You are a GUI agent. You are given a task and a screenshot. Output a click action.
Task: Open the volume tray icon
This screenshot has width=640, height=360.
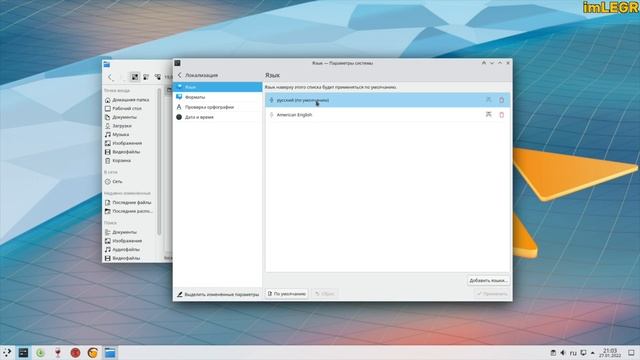pyautogui.click(x=562, y=353)
